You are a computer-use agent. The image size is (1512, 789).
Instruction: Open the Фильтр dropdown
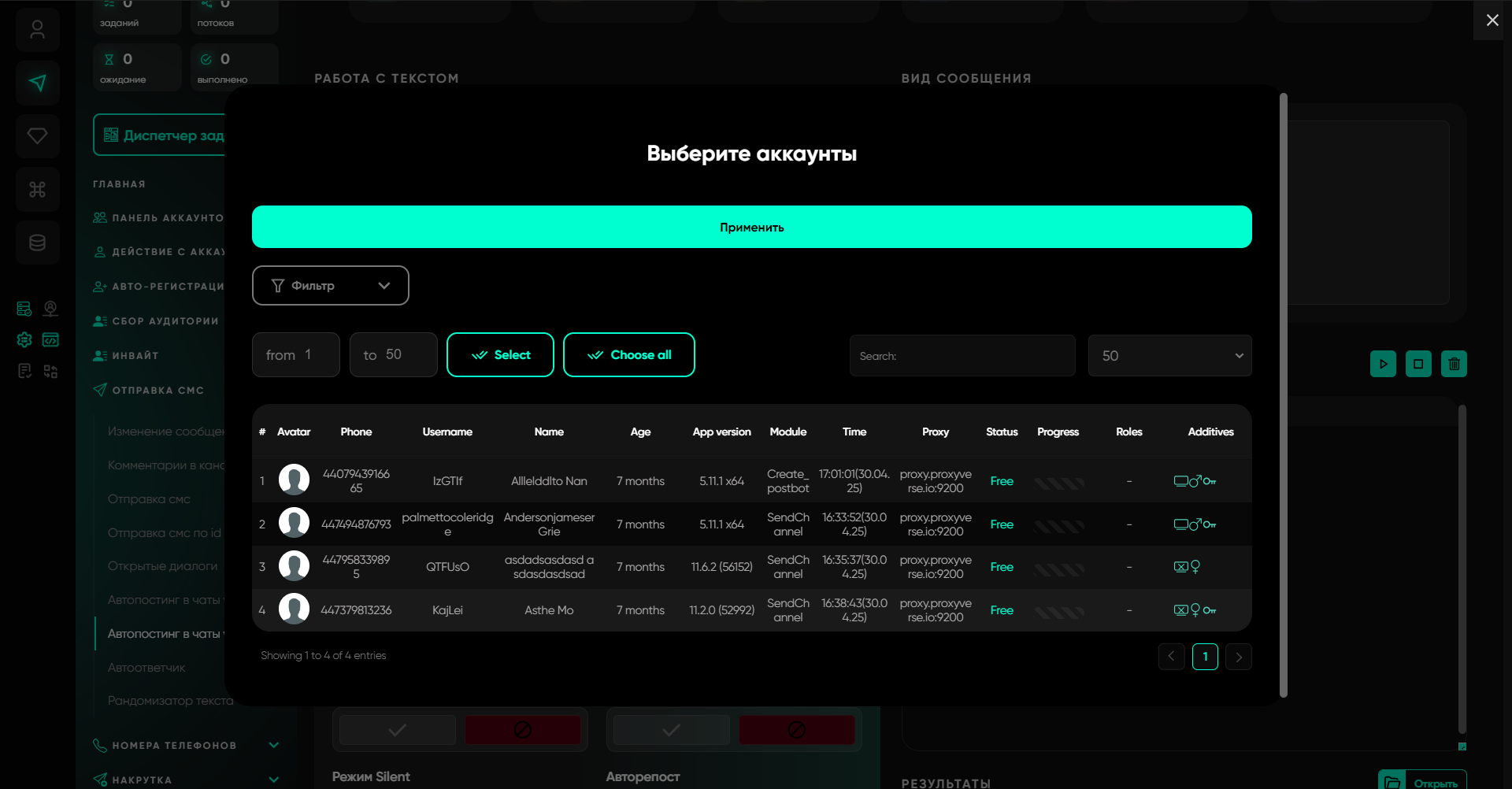click(330, 285)
